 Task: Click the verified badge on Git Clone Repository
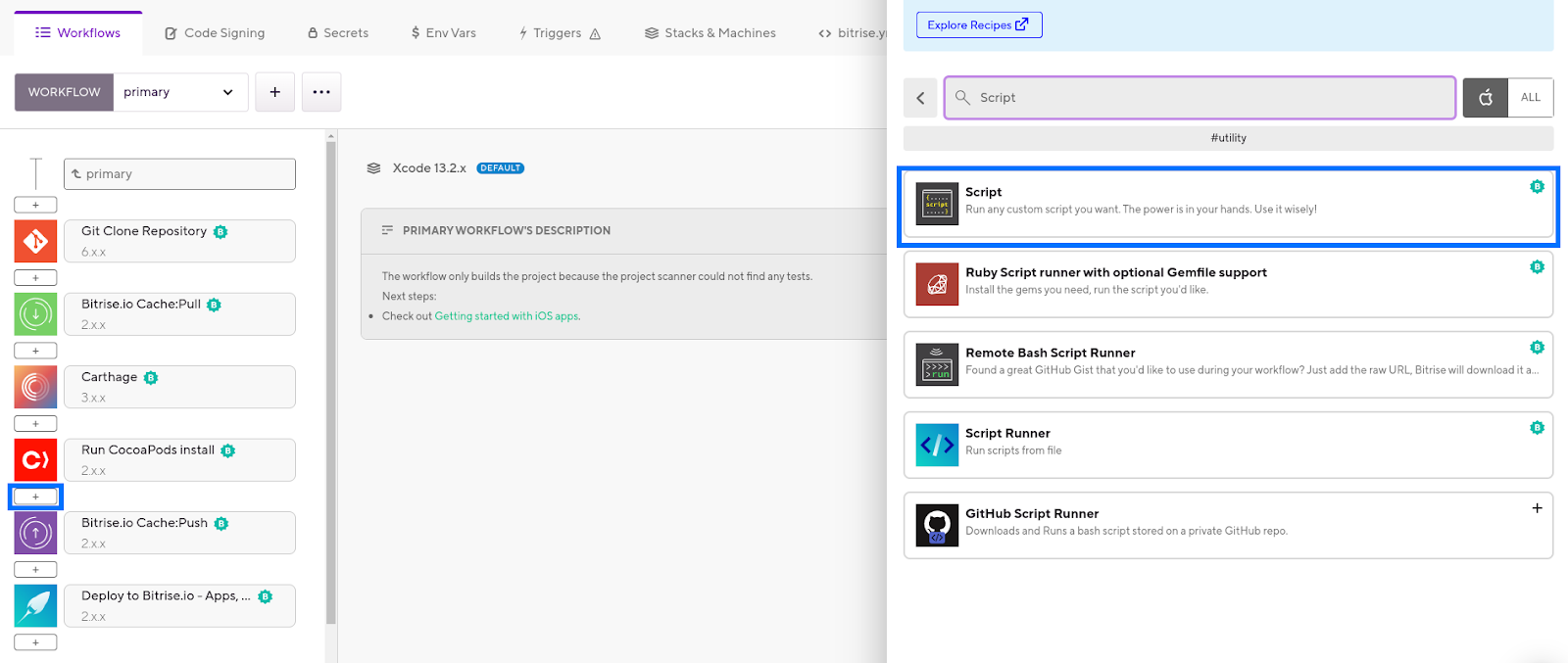point(220,232)
